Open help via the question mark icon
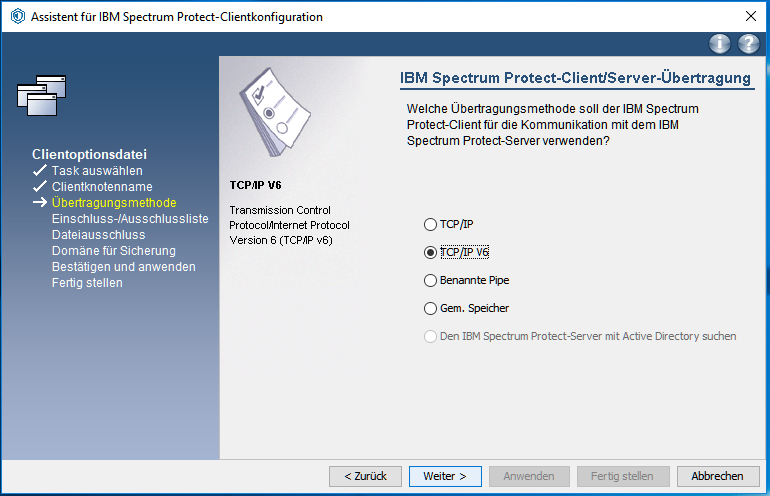Screen dimensions: 770x496 748,44
